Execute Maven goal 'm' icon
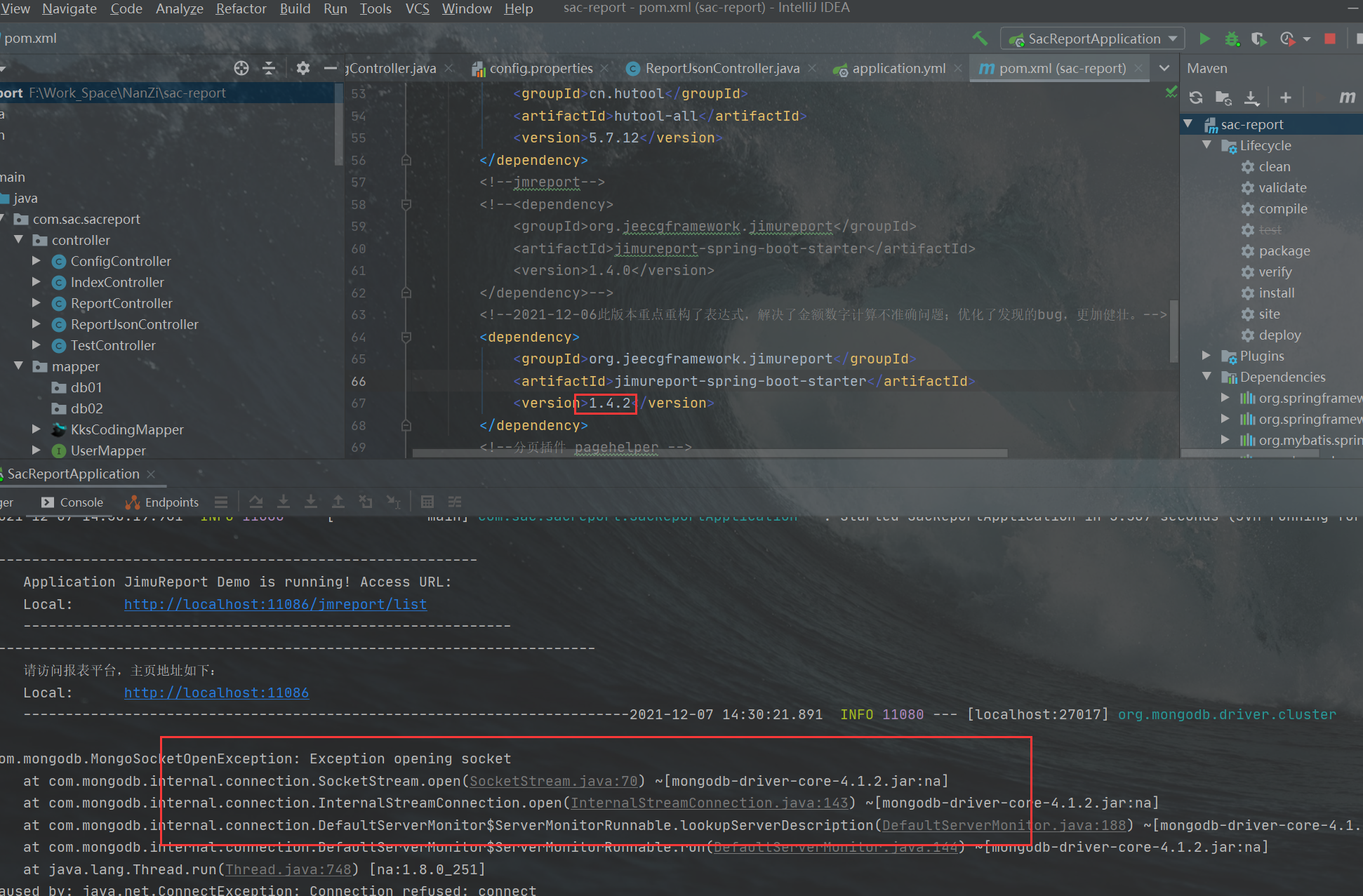Viewport: 1363px width, 896px height. 1347,98
